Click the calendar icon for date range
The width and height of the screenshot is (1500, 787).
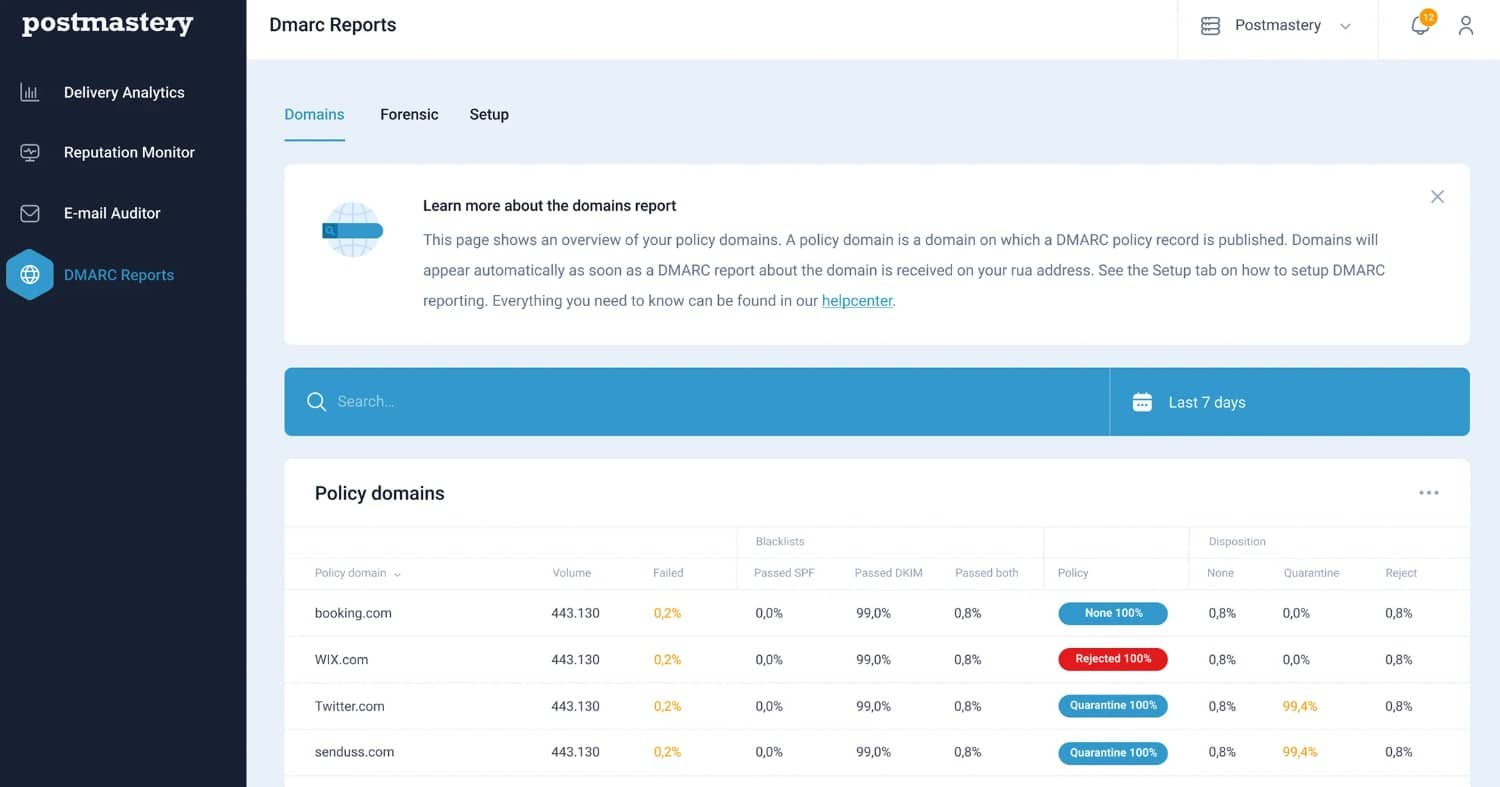click(x=1142, y=402)
